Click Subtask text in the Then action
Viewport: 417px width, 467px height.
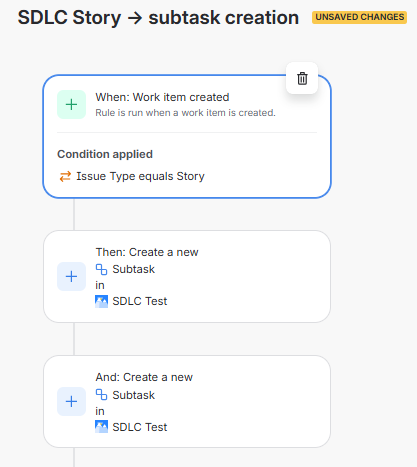coord(133,269)
